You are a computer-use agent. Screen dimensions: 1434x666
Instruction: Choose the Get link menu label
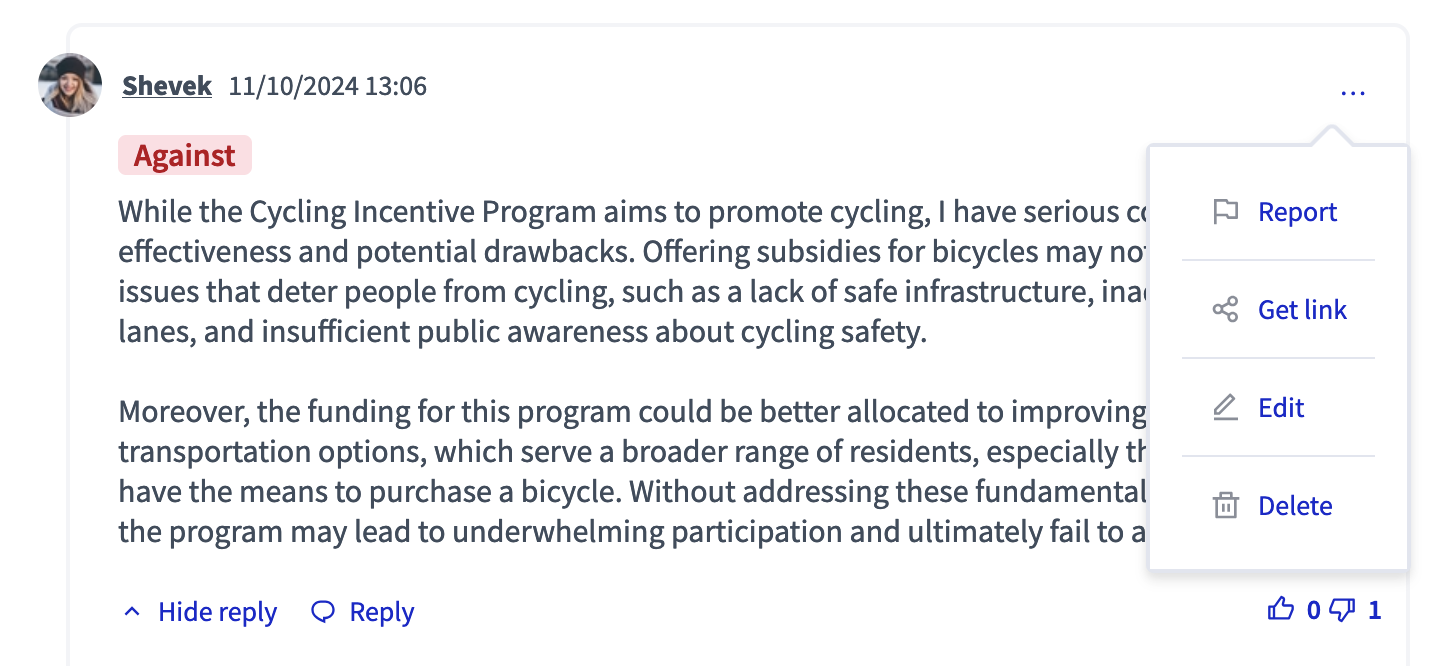tap(1302, 310)
